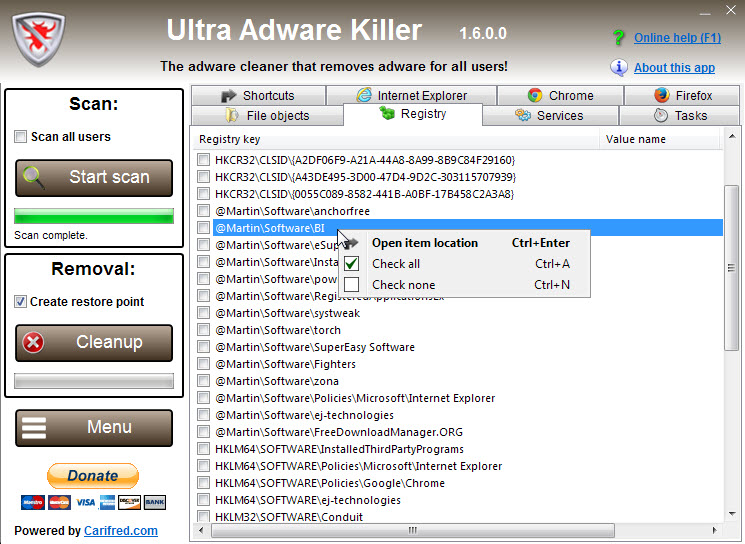Click the arrow icon beside Open item location
The width and height of the screenshot is (745, 544).
[351, 243]
